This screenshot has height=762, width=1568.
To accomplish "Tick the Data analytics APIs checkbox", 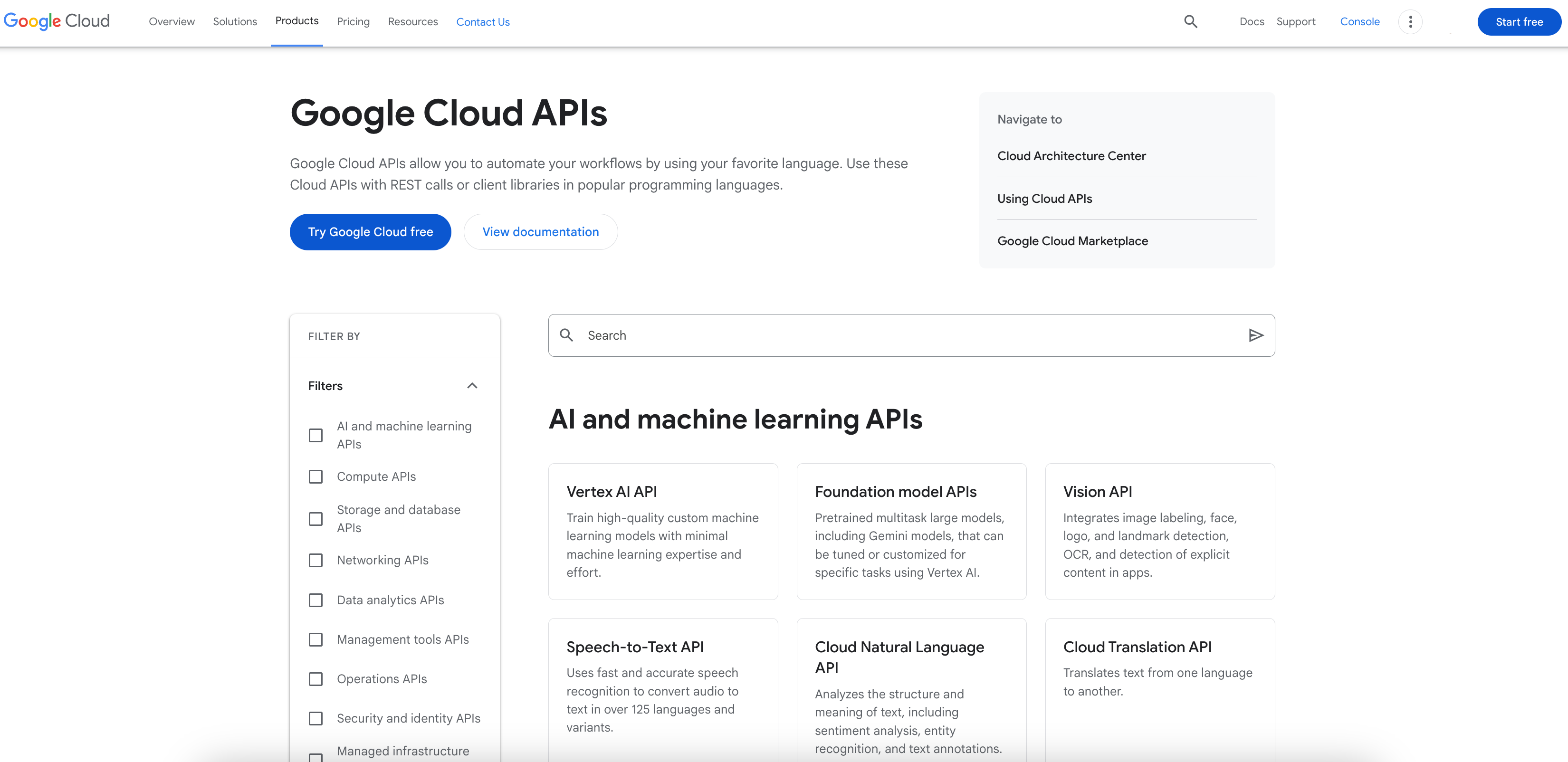I will (x=316, y=600).
